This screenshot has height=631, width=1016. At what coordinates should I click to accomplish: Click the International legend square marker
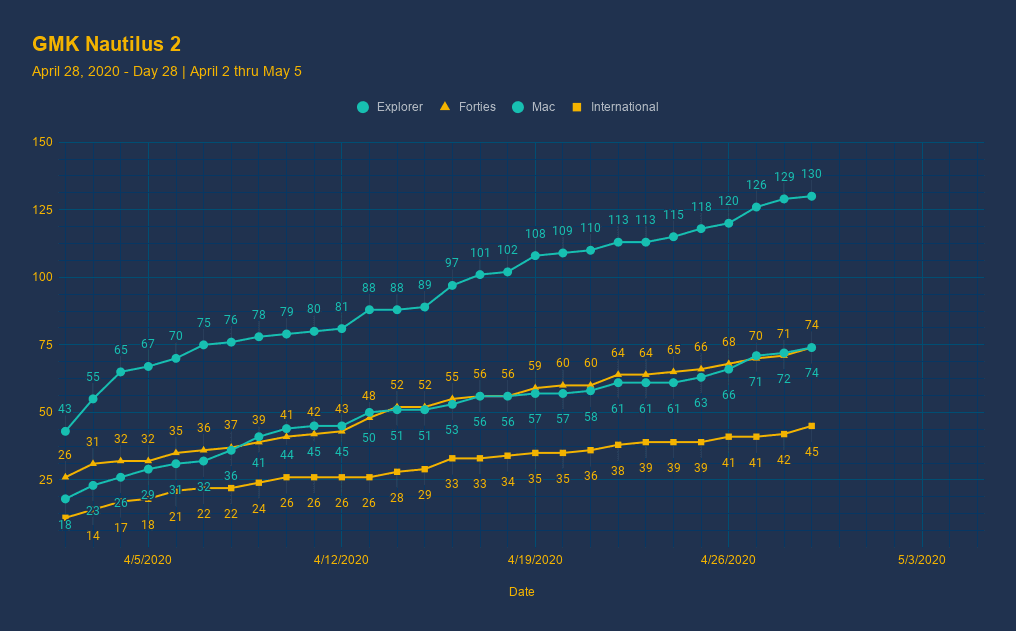(x=577, y=107)
